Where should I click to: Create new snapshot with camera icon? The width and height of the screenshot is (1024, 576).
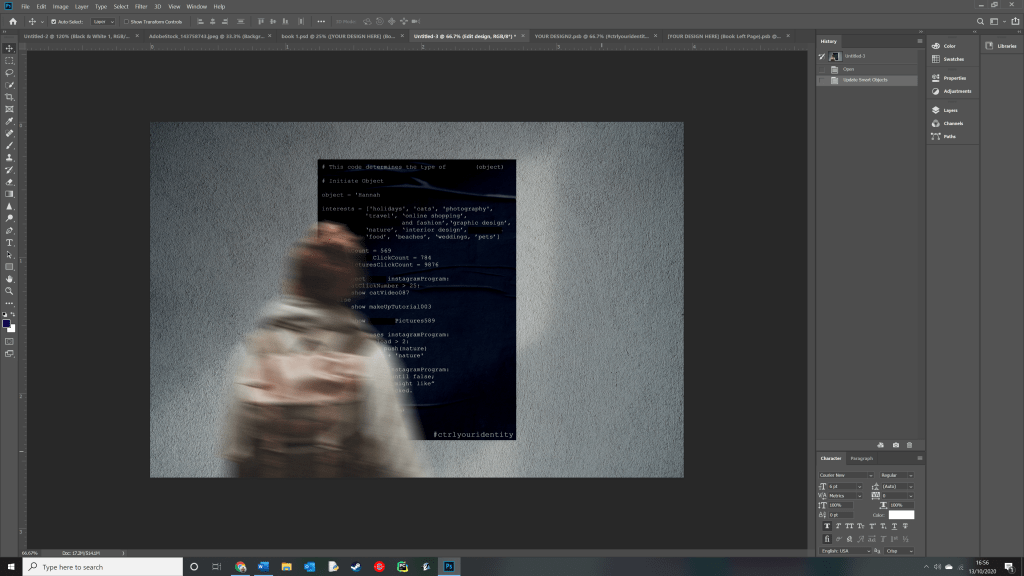[x=895, y=444]
